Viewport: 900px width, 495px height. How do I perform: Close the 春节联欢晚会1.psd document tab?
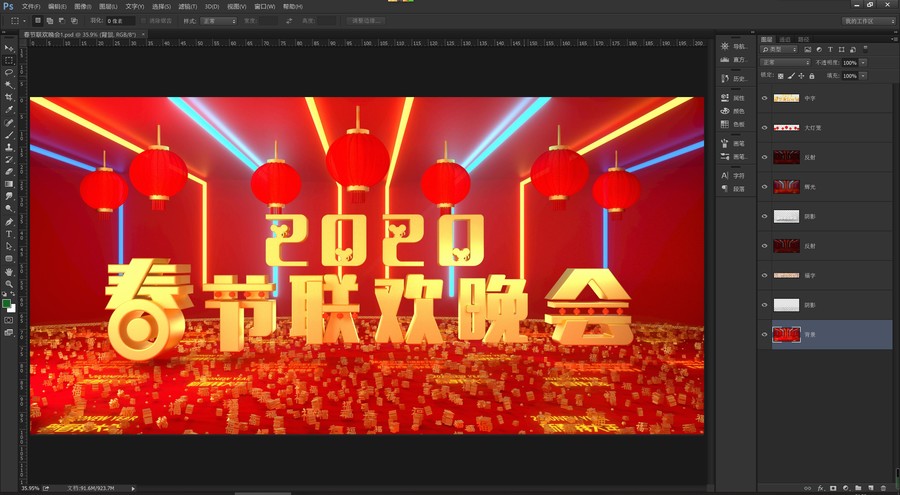(x=143, y=34)
